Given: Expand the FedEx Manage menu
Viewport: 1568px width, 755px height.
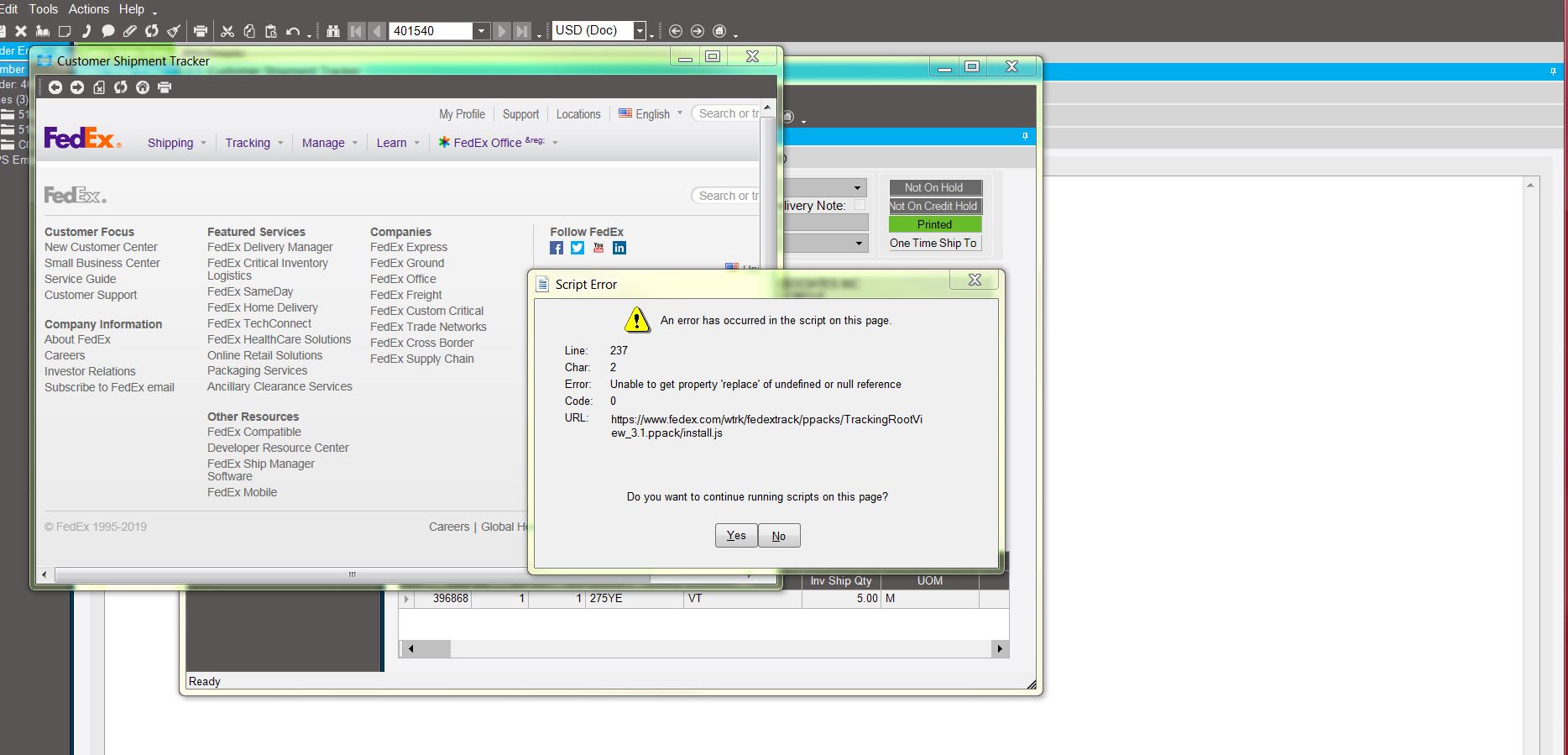Looking at the screenshot, I should pos(330,143).
